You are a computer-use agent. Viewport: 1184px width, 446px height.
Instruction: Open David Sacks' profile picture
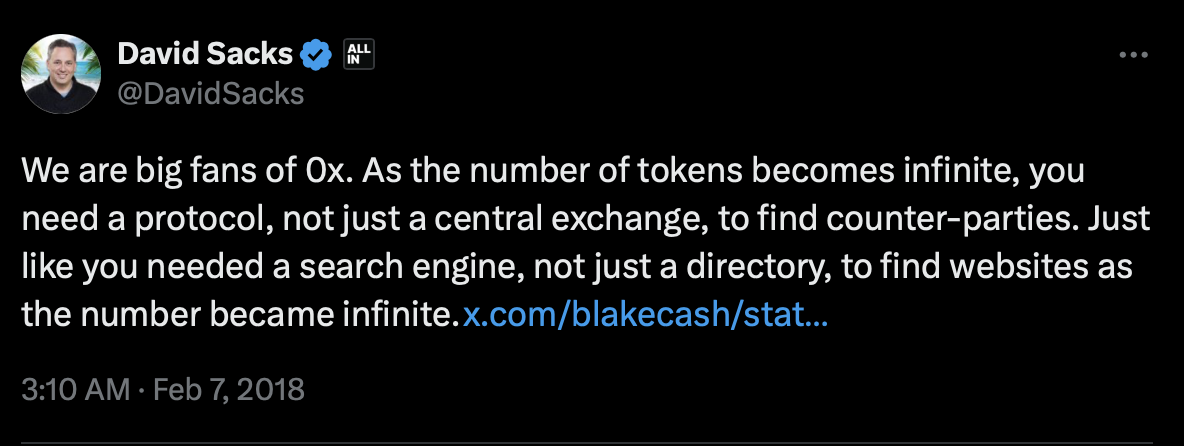click(x=61, y=73)
